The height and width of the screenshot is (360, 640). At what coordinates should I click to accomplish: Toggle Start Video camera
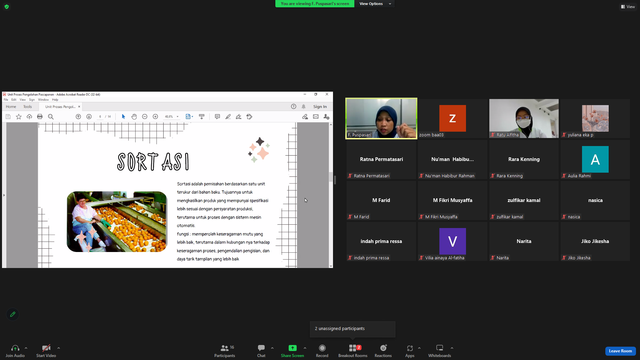[x=46, y=348]
